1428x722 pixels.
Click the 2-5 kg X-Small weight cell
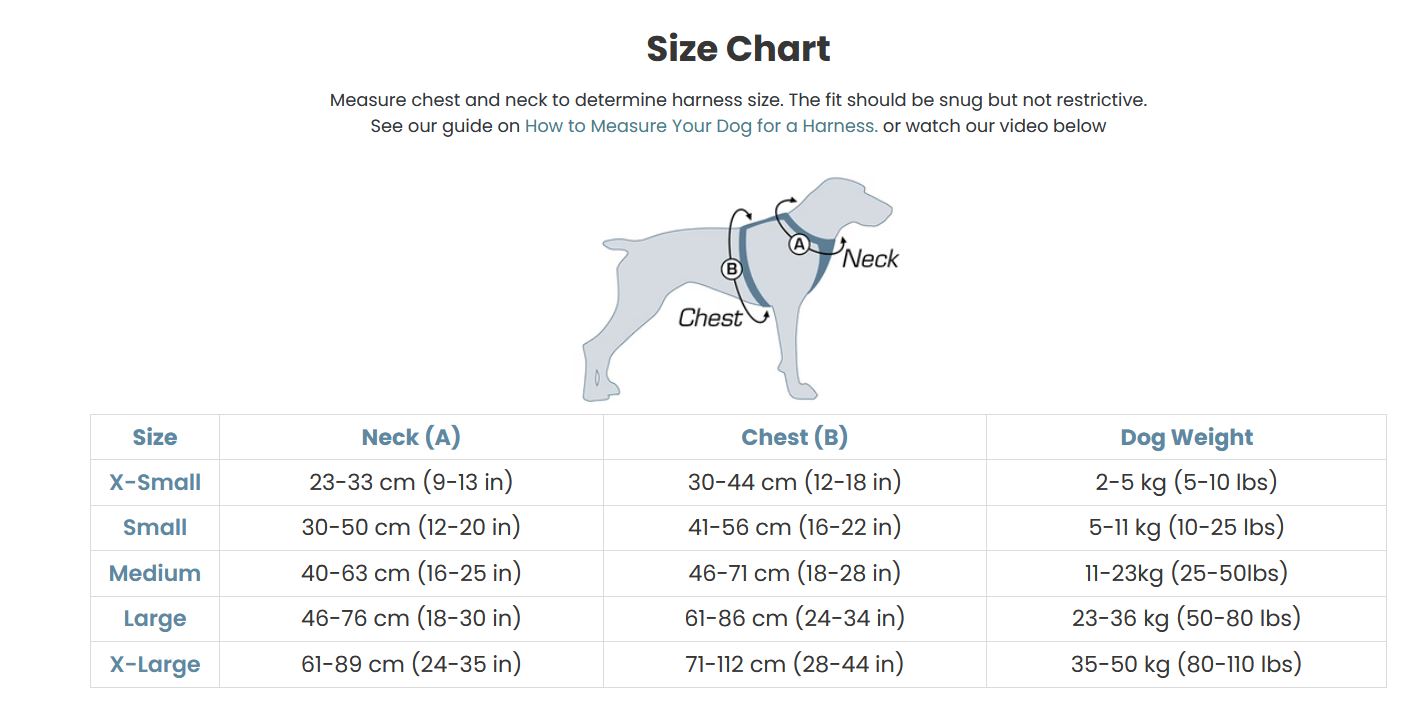point(1186,482)
